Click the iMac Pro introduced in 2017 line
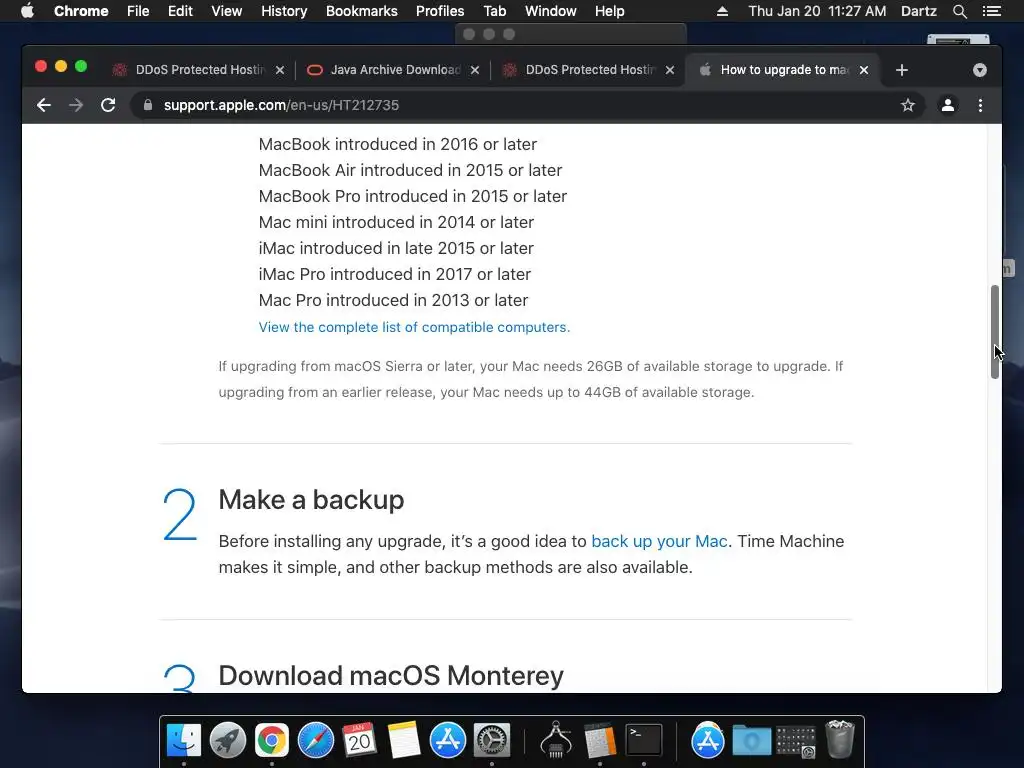This screenshot has height=768, width=1024. pos(394,274)
